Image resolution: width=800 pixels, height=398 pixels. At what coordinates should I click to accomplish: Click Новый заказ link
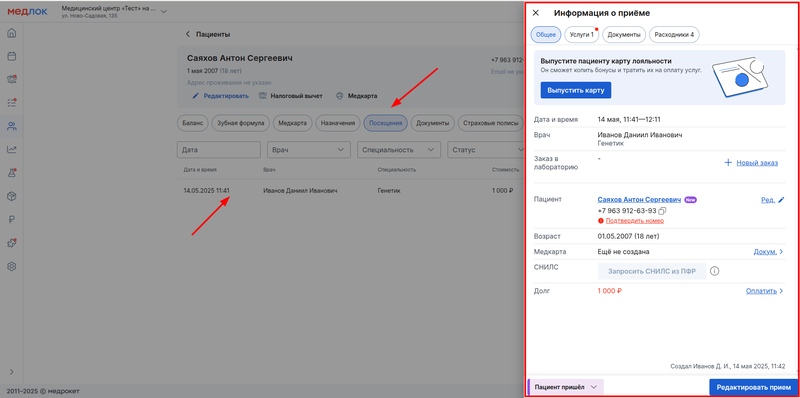757,163
